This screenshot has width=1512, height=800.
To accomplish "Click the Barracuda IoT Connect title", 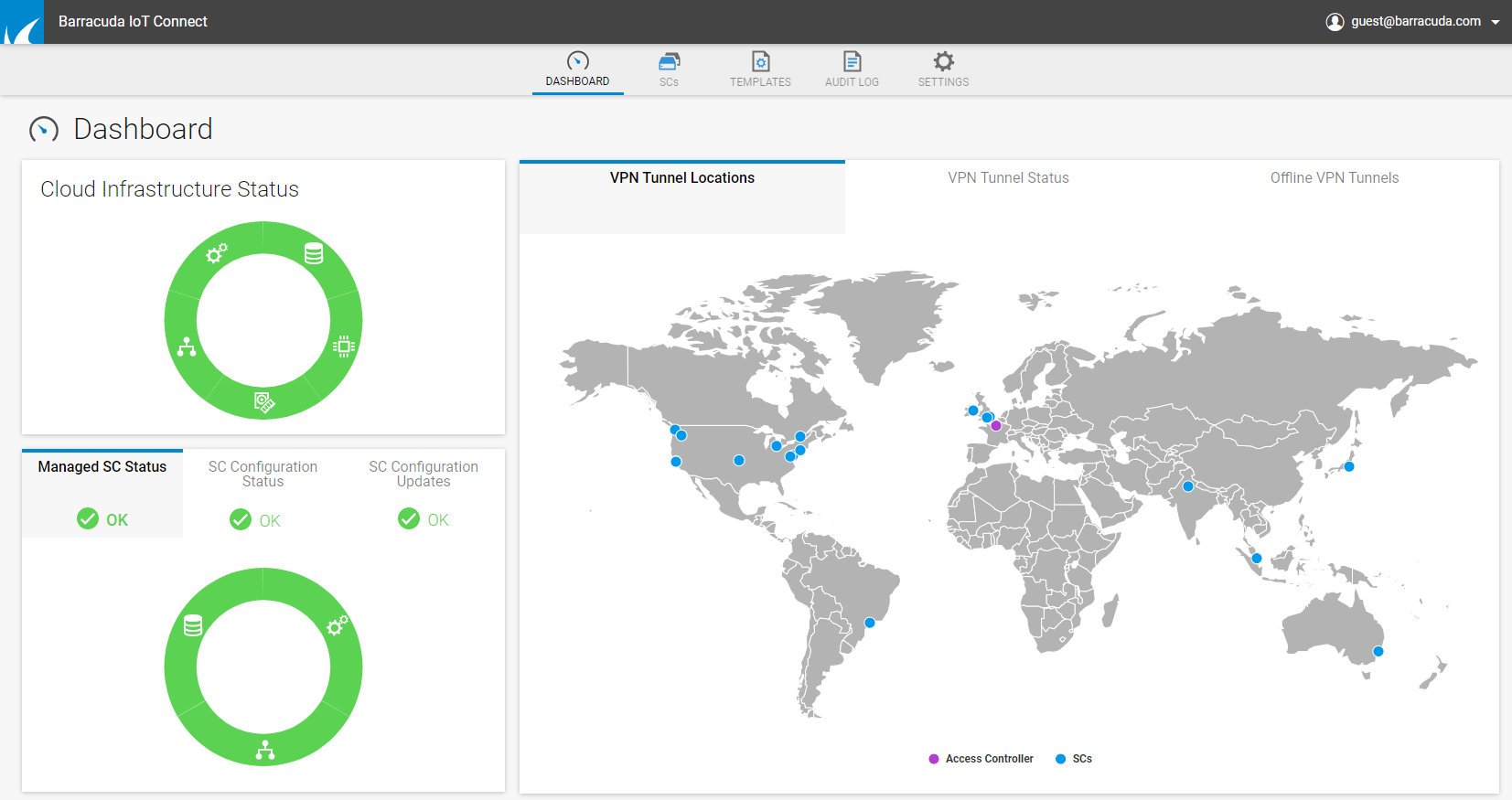I will point(133,22).
